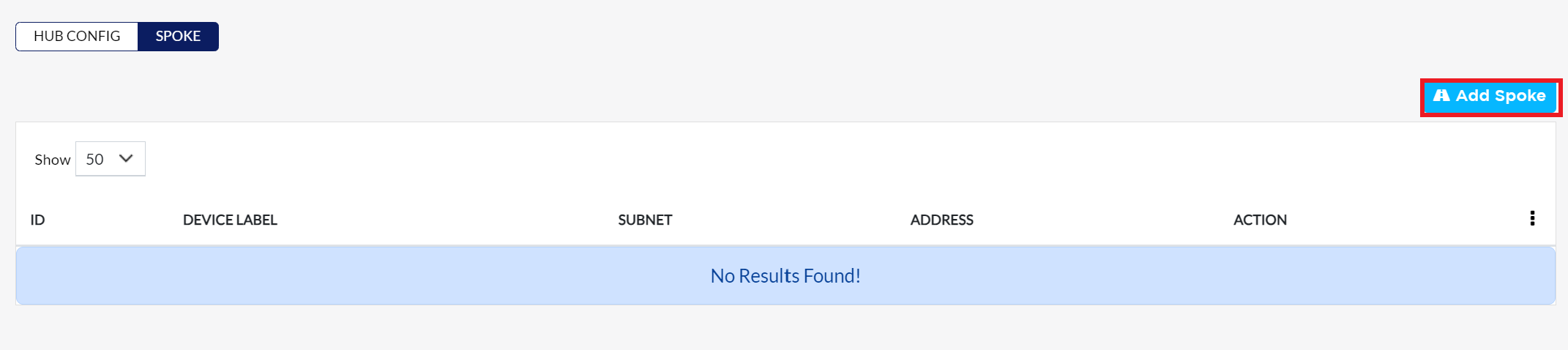Click the No Results Found banner
Viewport: 1568px width, 350px height.
click(x=785, y=275)
